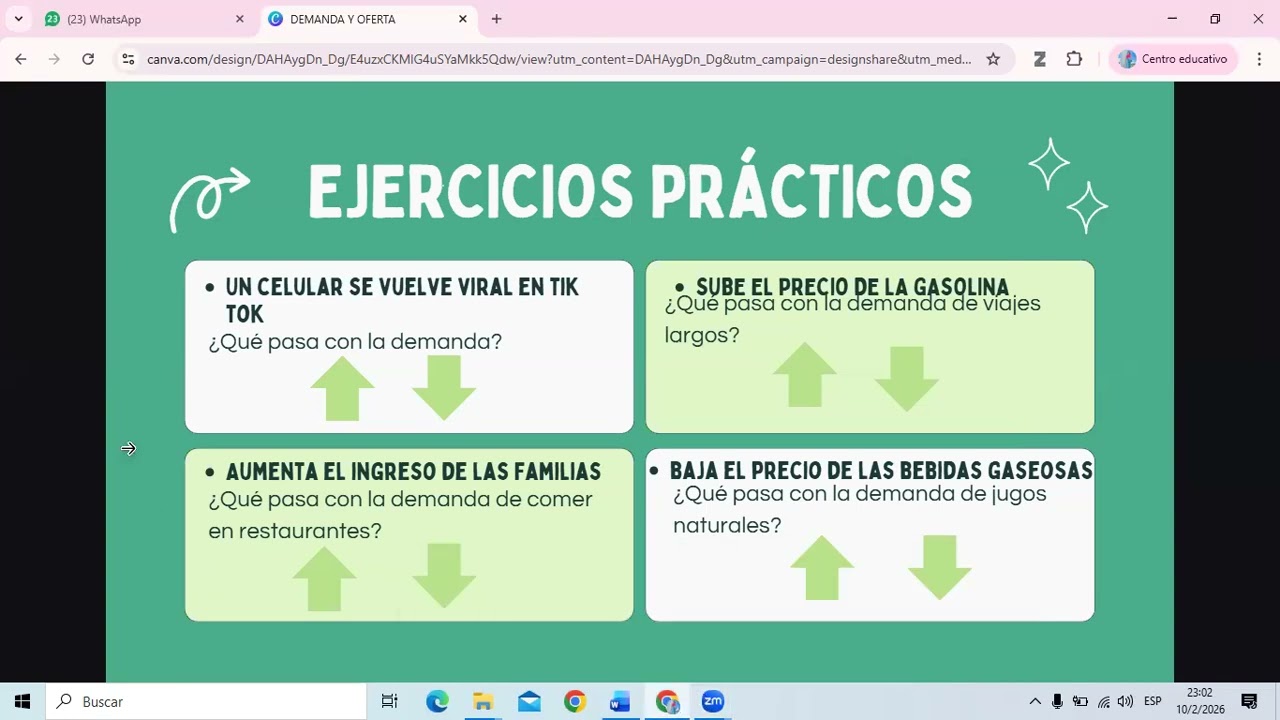This screenshot has width=1280, height=720.
Task: Choose down arrow for viral celular demand
Action: pos(444,388)
